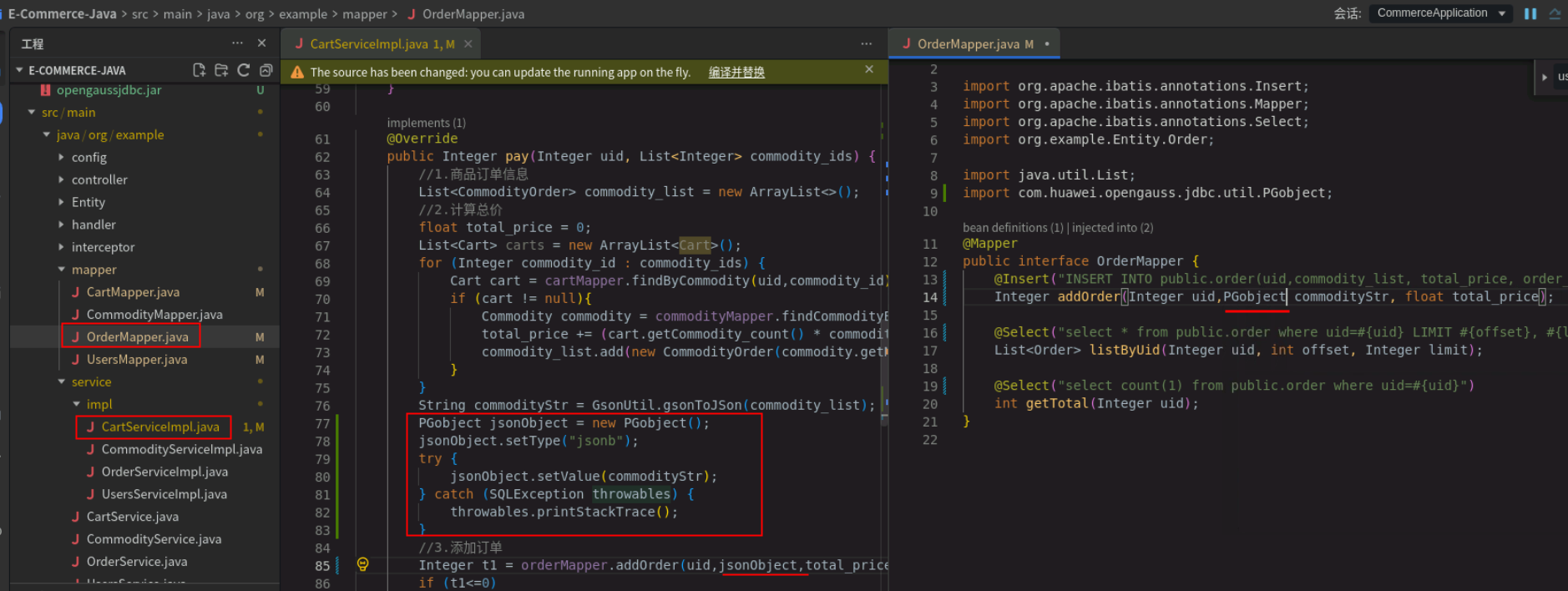
Task: Click the 编译并替换 link in banner
Action: [x=736, y=73]
